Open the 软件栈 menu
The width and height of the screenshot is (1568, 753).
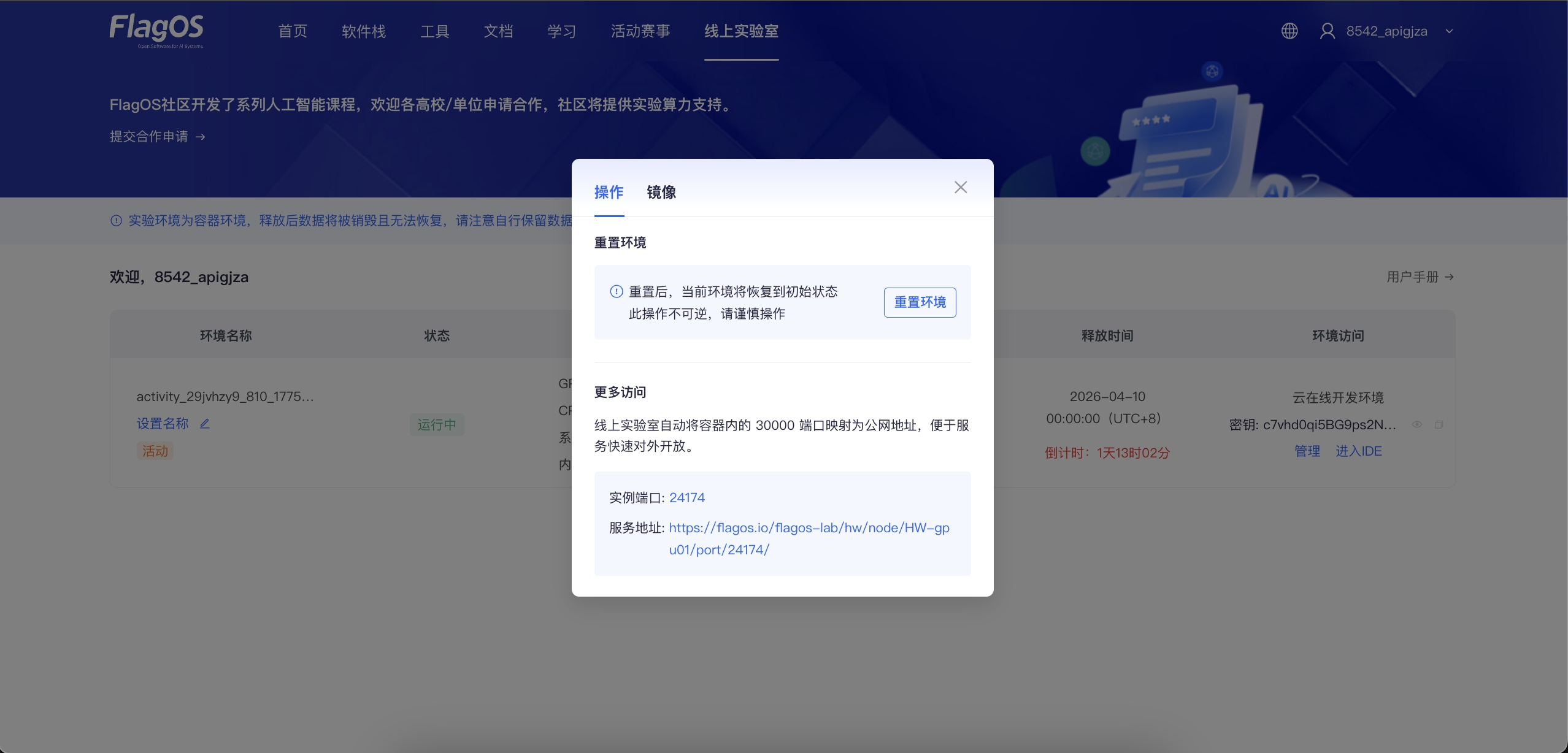pos(364,31)
